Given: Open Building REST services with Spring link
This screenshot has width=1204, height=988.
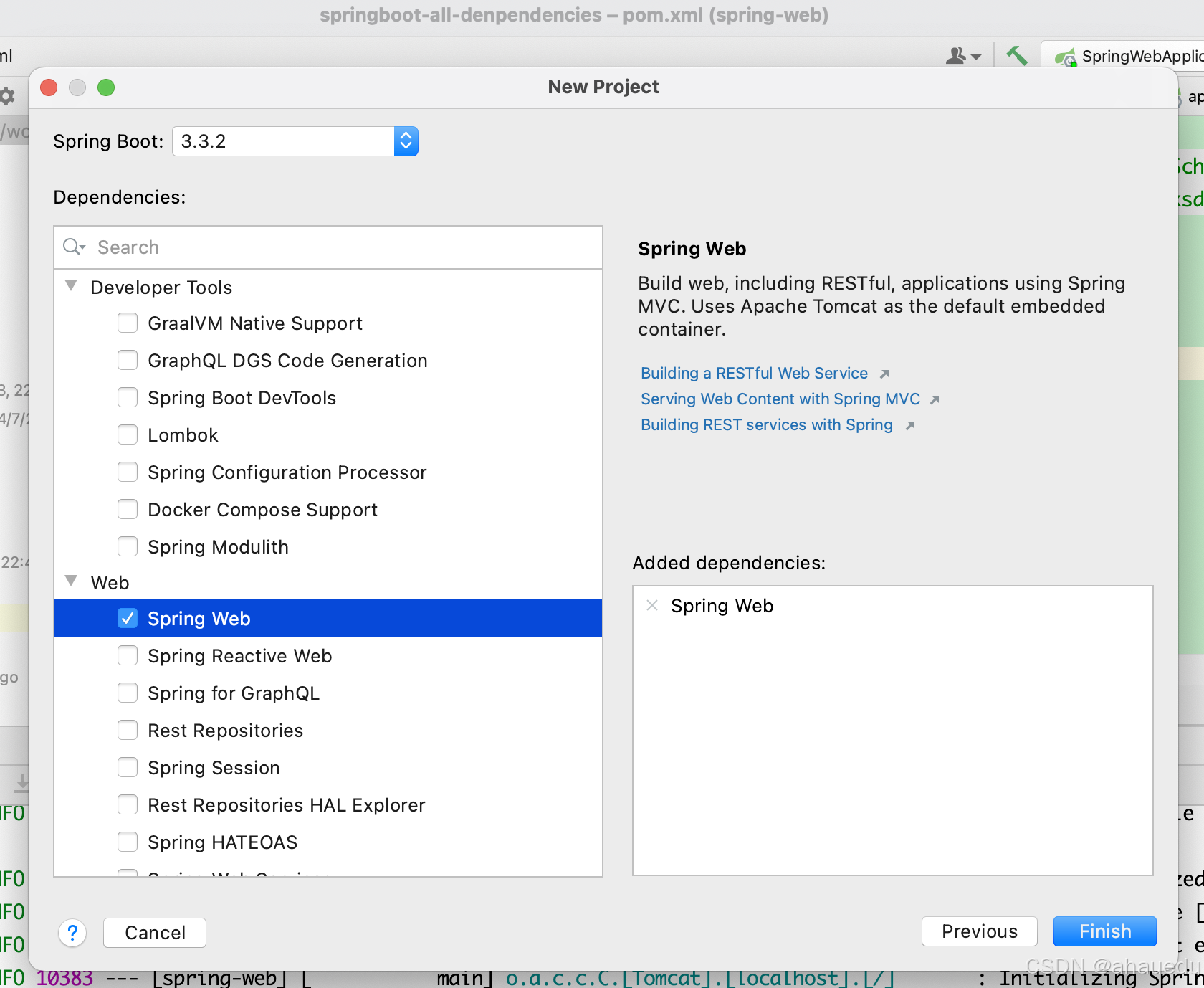Looking at the screenshot, I should [x=767, y=425].
